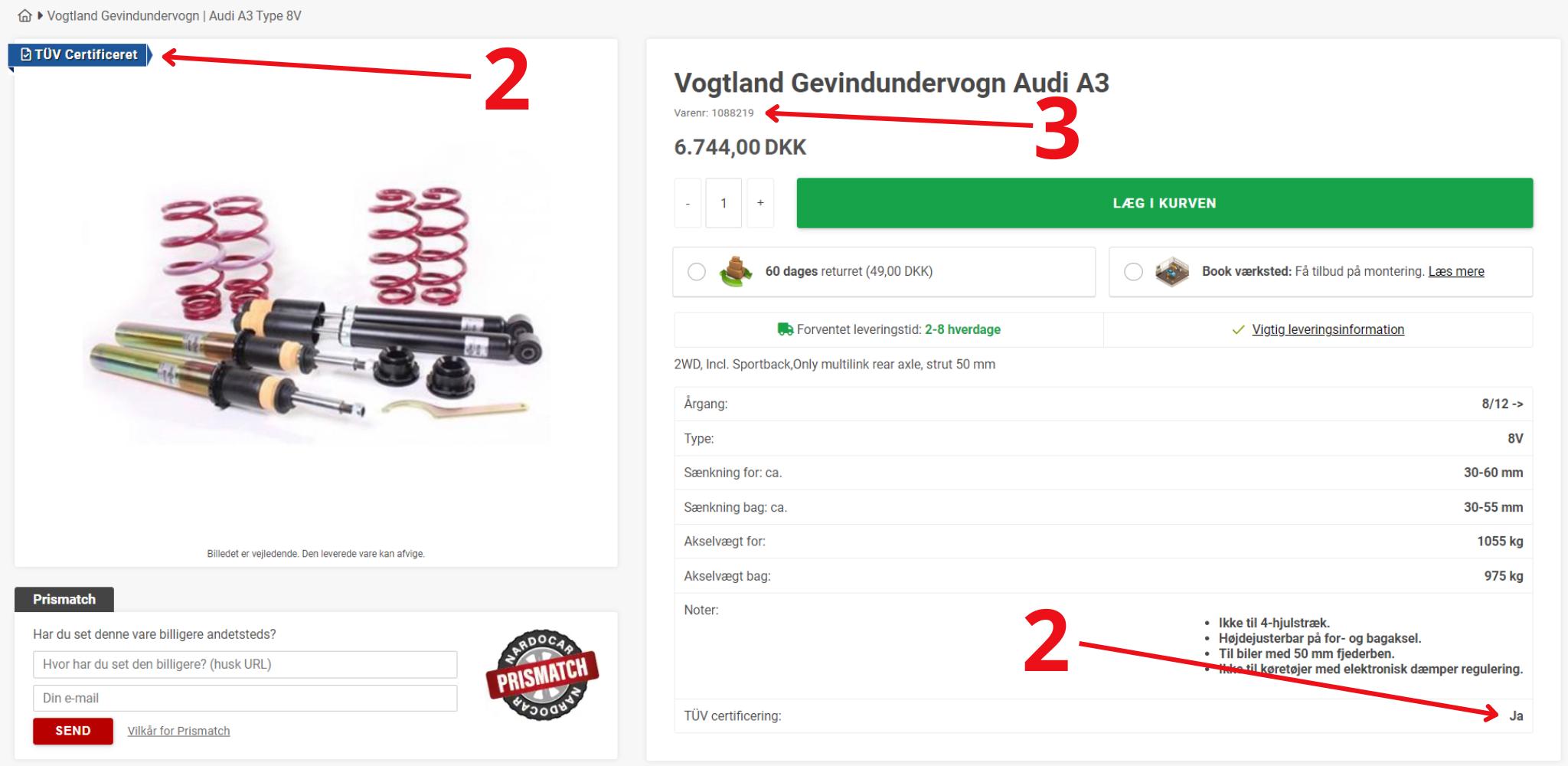Click the return box icon
Viewport: 1568px width, 766px height.
pos(735,272)
